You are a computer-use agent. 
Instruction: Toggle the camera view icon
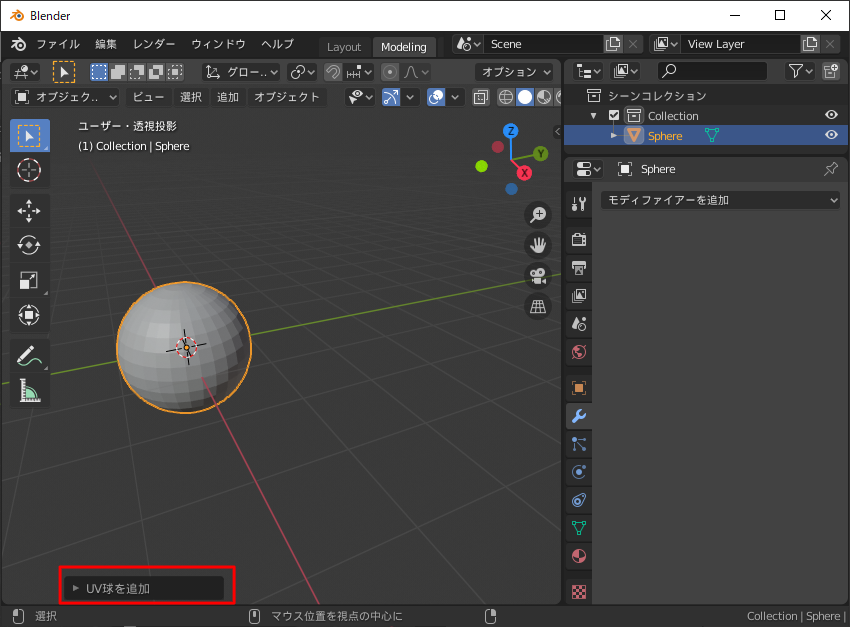point(538,276)
